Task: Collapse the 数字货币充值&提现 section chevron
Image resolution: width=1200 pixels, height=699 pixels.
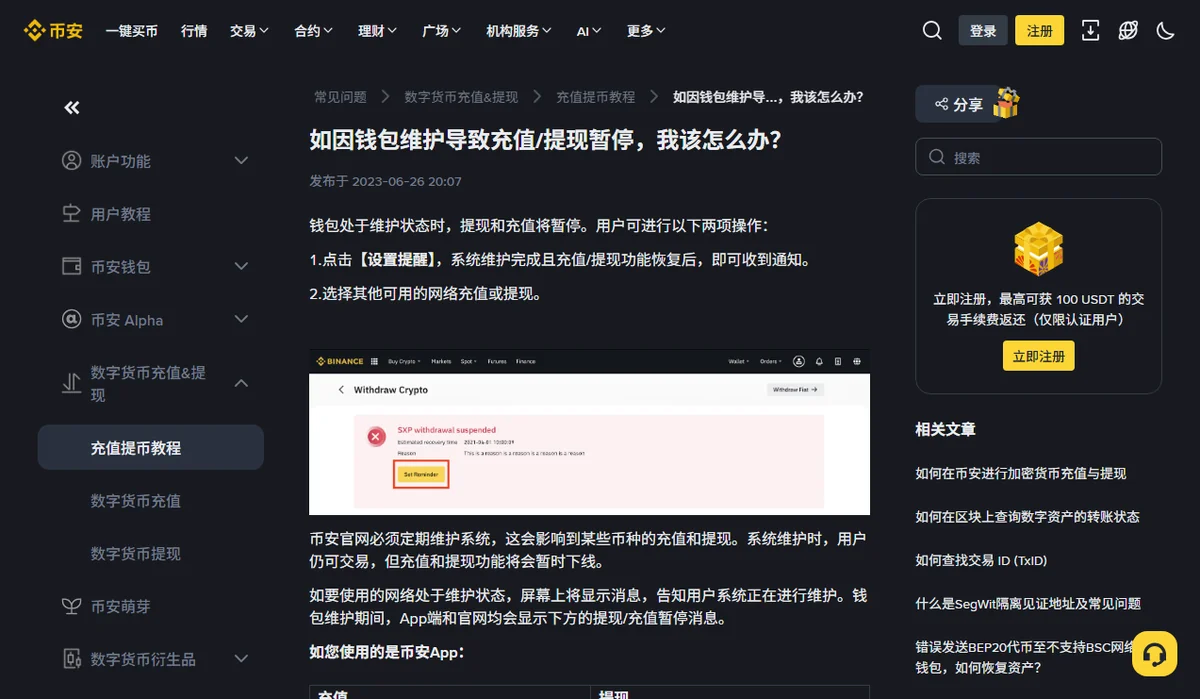Action: (241, 383)
